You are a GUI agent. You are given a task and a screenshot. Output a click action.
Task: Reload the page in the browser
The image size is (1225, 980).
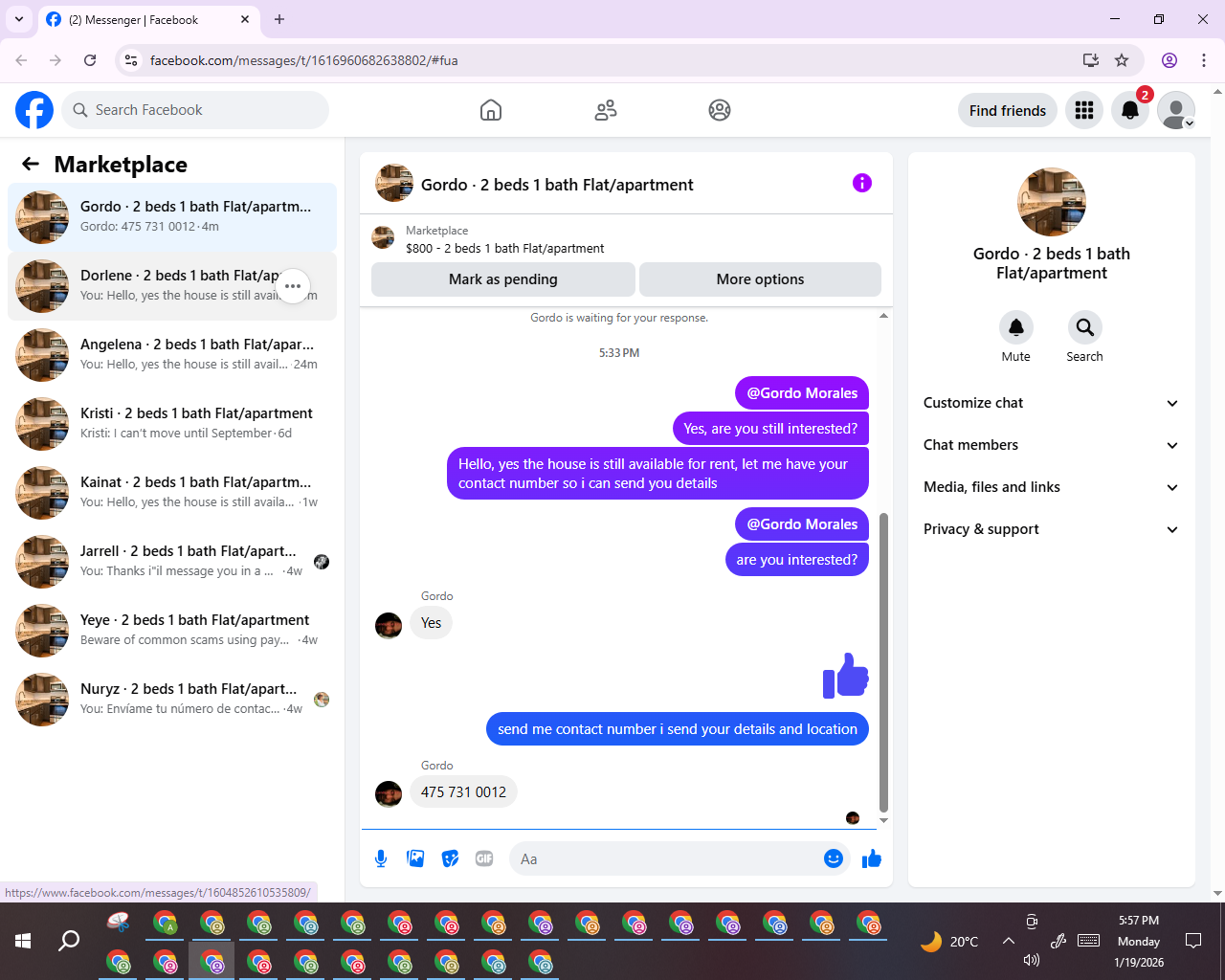point(90,60)
